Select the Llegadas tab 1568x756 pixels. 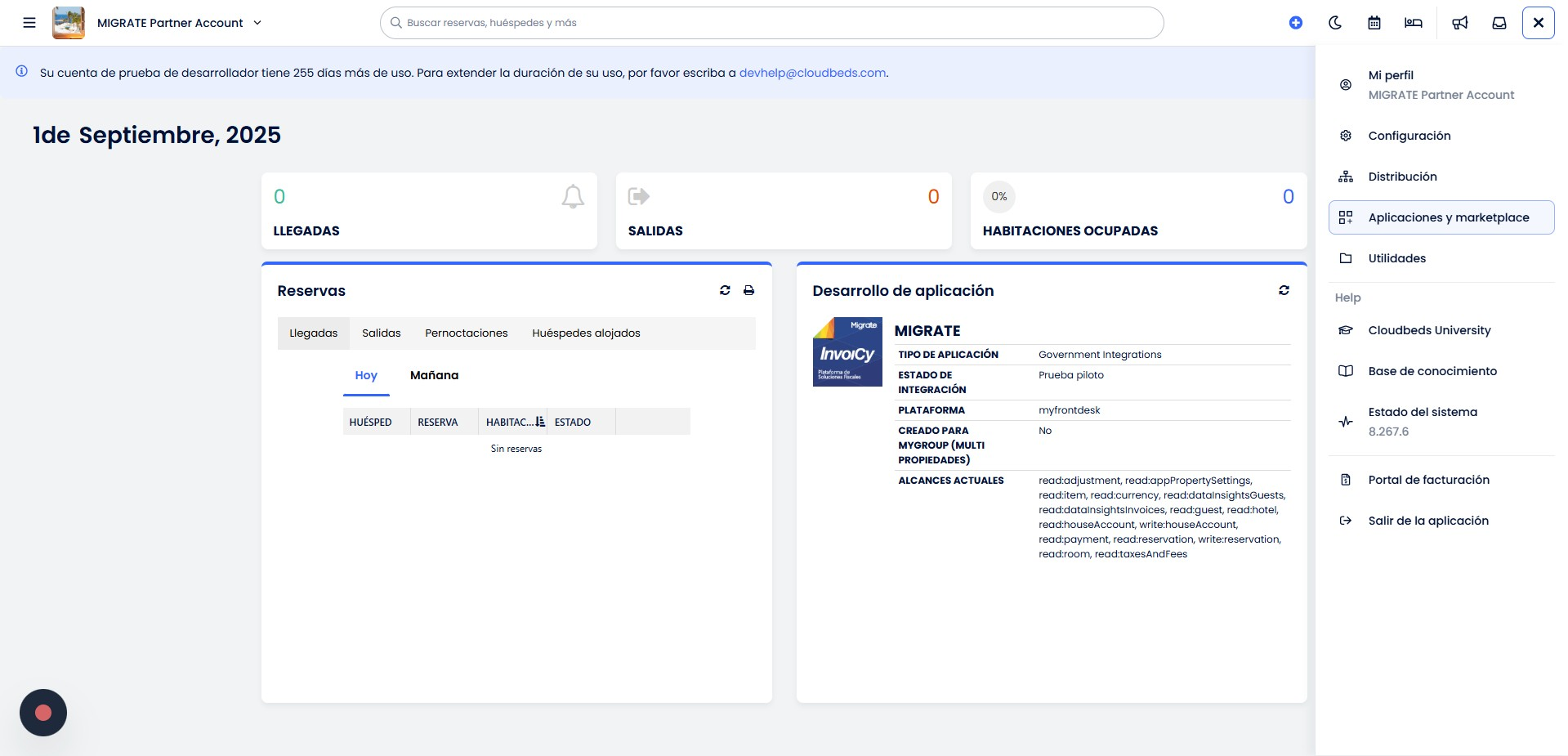314,333
